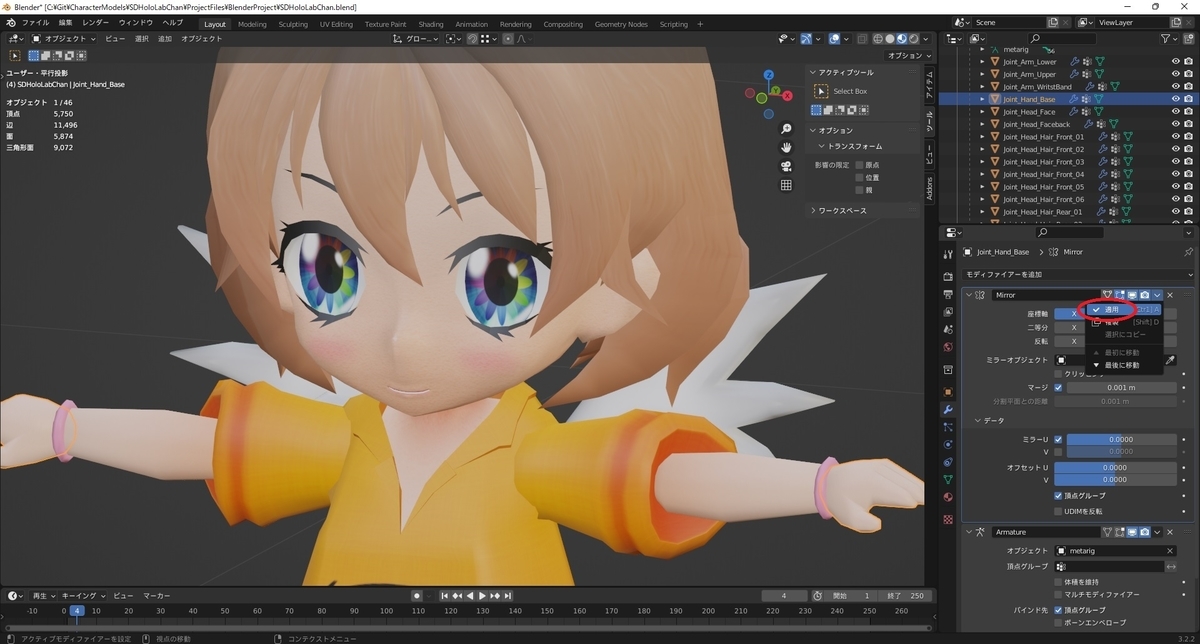Uncheck the マージ checkbox

[1059, 387]
